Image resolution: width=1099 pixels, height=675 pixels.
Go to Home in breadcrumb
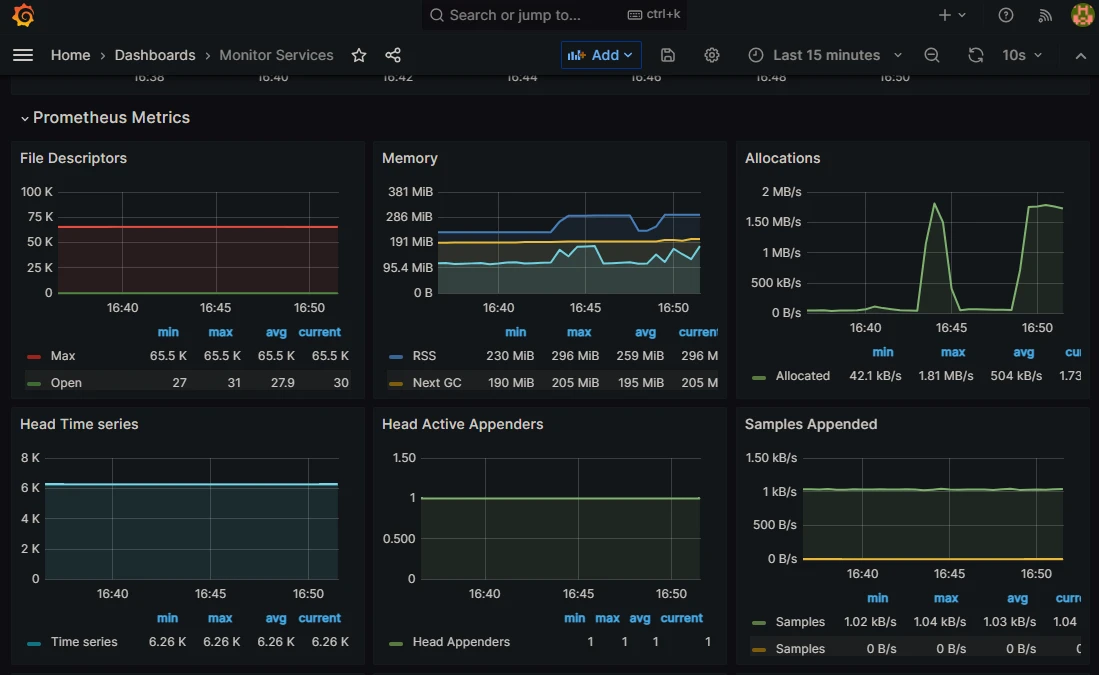pyautogui.click(x=70, y=55)
